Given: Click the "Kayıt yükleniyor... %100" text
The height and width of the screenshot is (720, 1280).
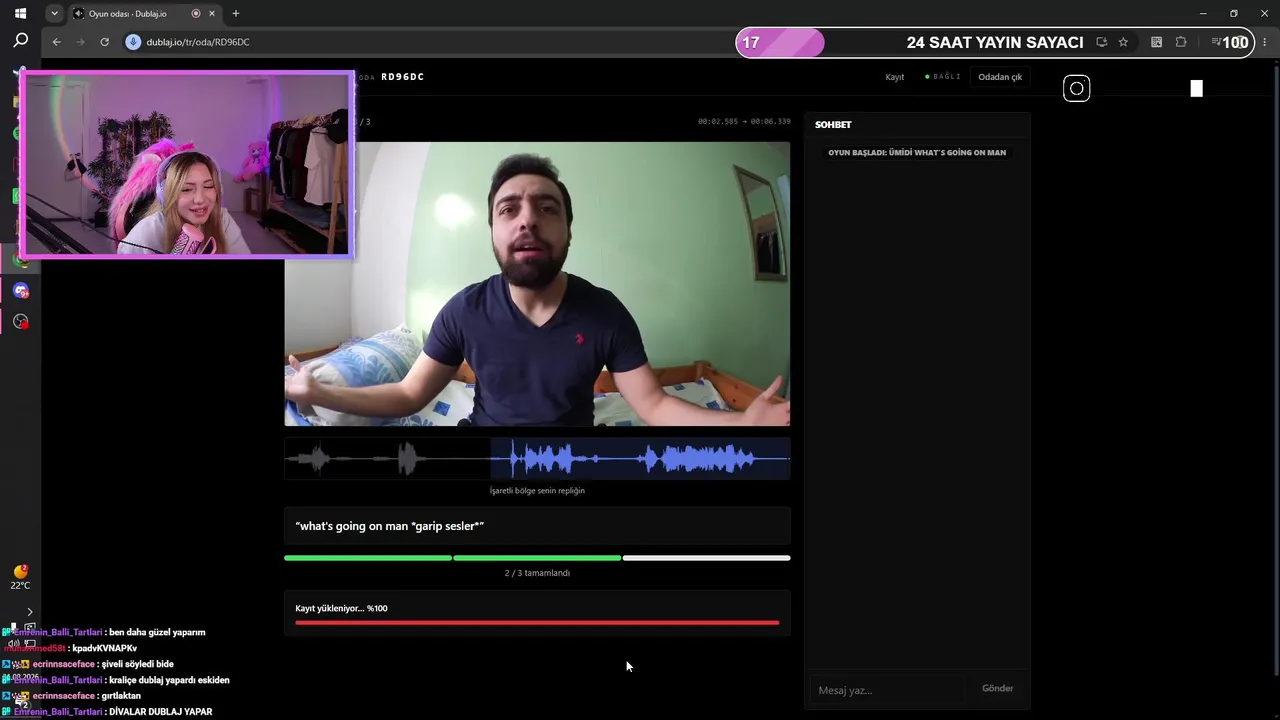Looking at the screenshot, I should pyautogui.click(x=341, y=608).
